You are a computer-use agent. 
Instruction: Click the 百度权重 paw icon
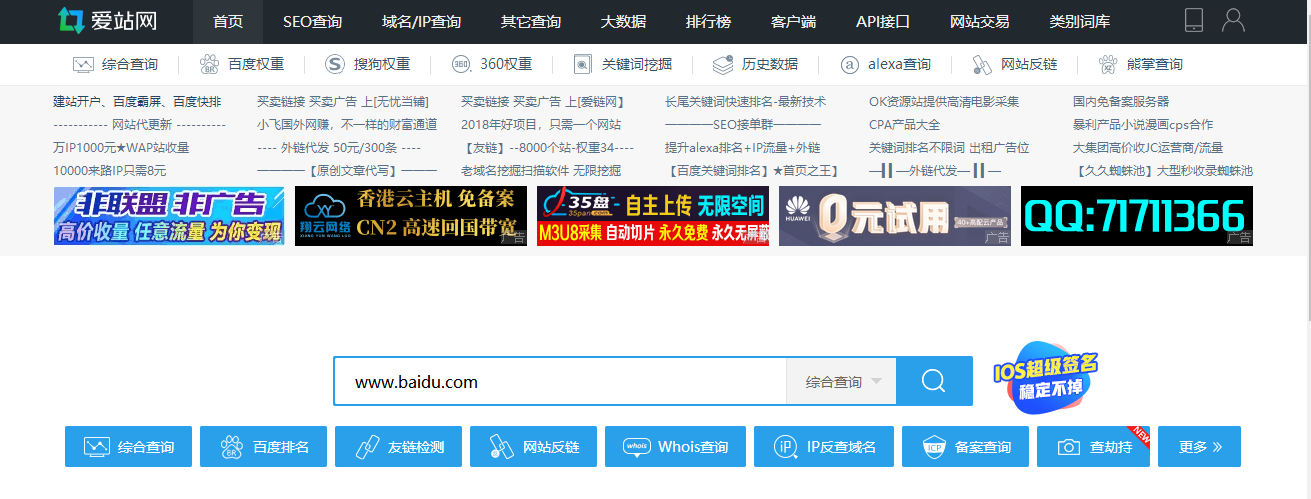[209, 64]
